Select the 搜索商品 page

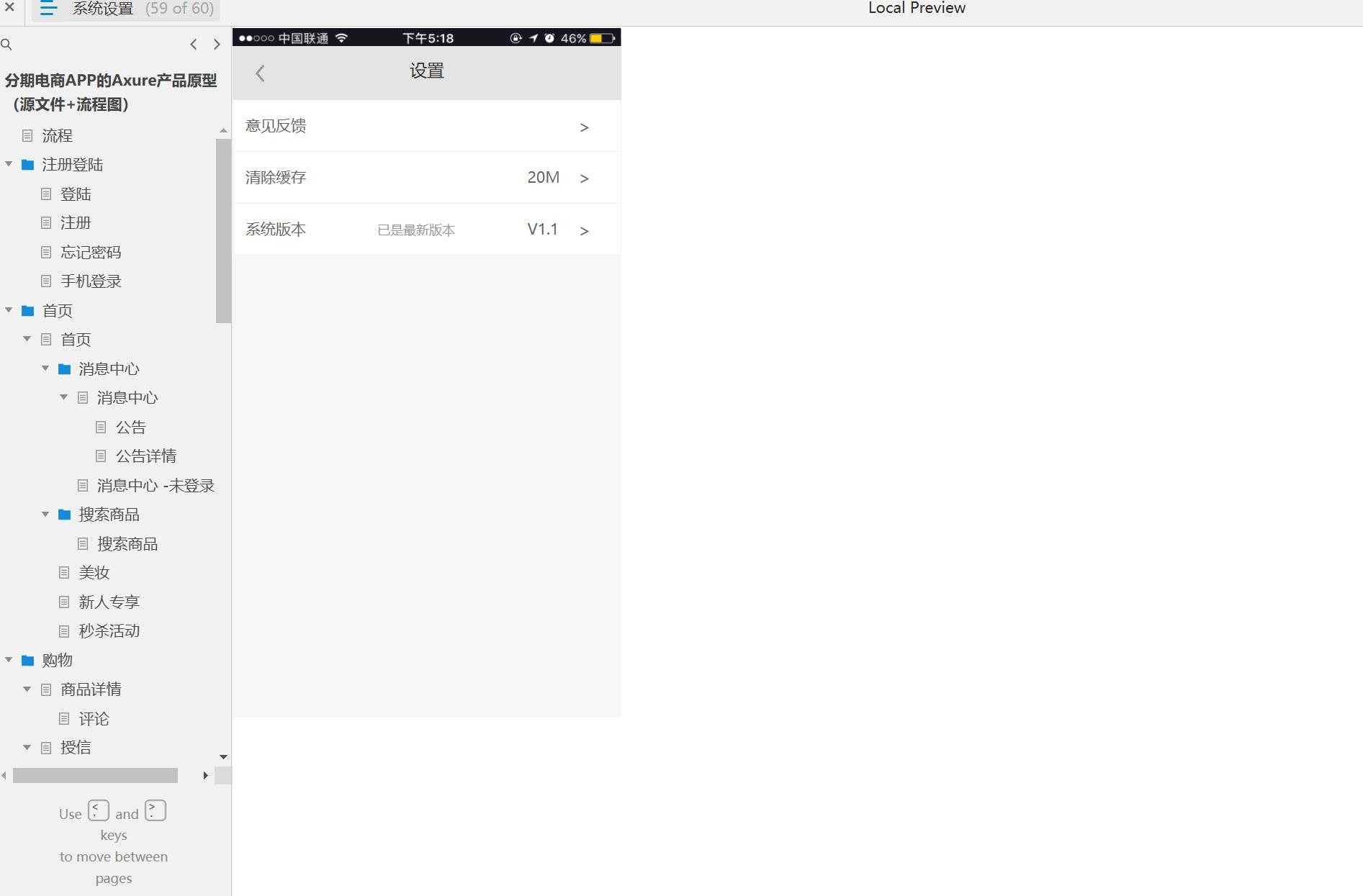coord(127,543)
